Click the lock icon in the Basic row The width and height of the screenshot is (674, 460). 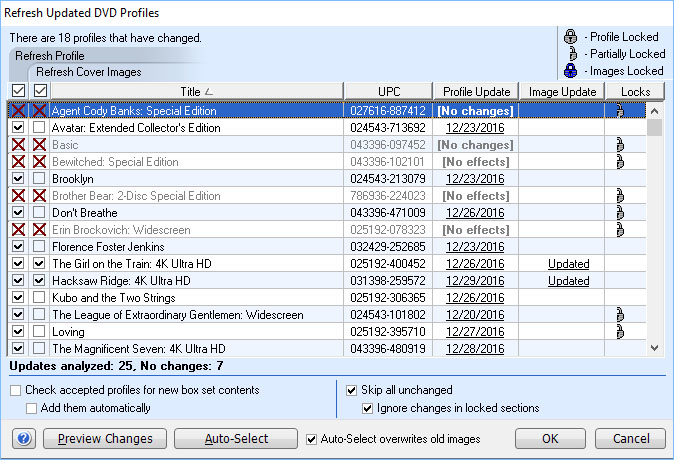click(x=622, y=145)
